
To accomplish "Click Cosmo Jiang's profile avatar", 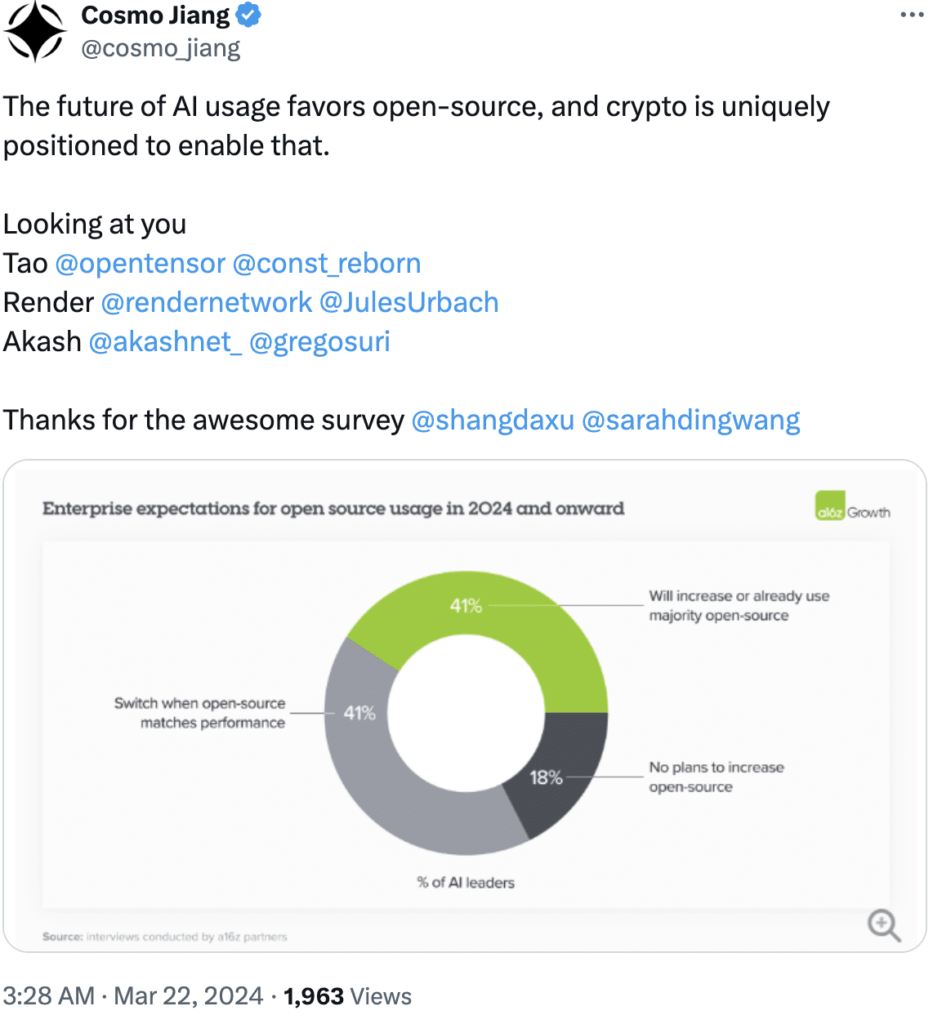I will (x=34, y=32).
